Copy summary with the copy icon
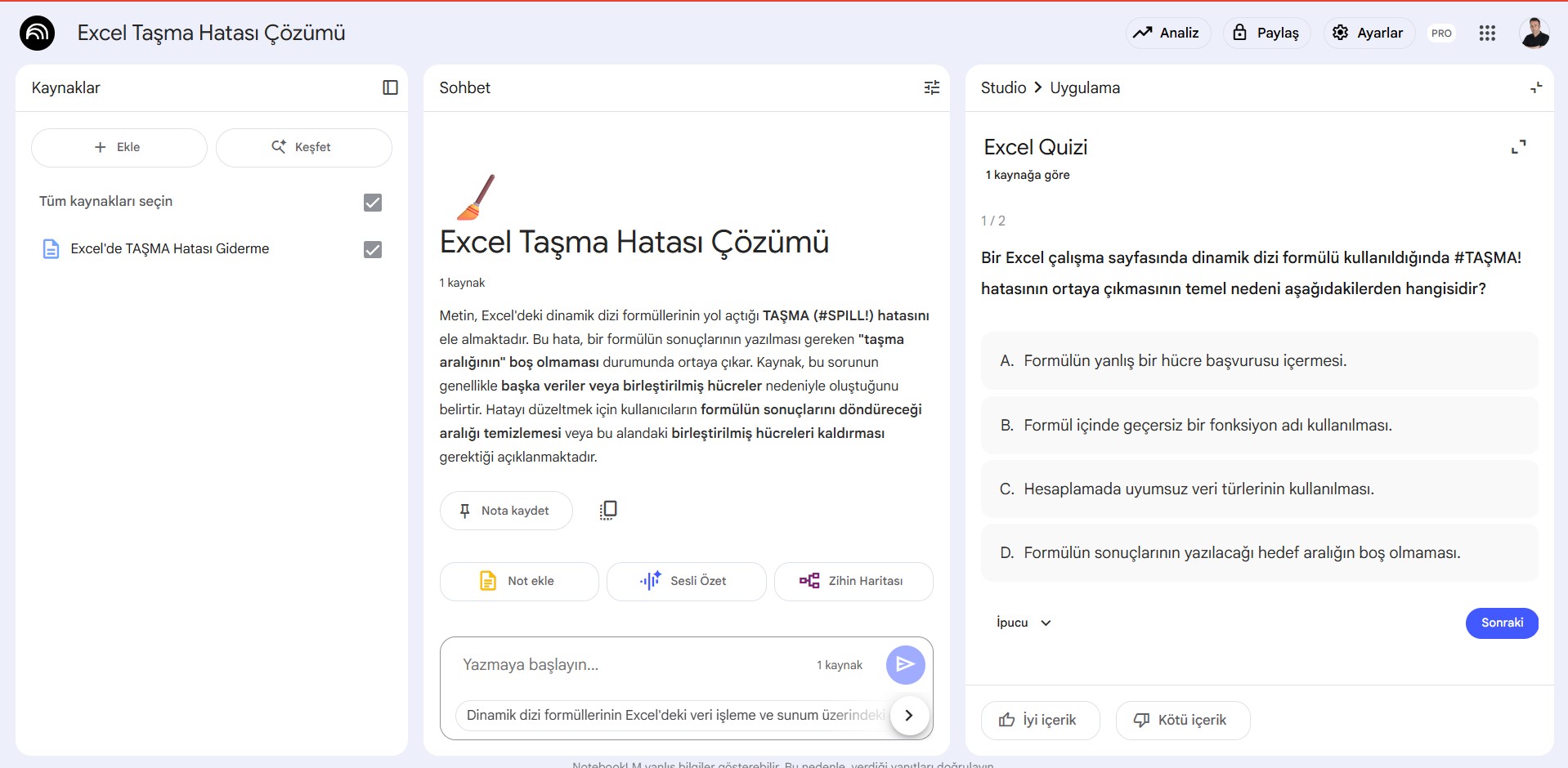Image resolution: width=1568 pixels, height=768 pixels. click(608, 511)
